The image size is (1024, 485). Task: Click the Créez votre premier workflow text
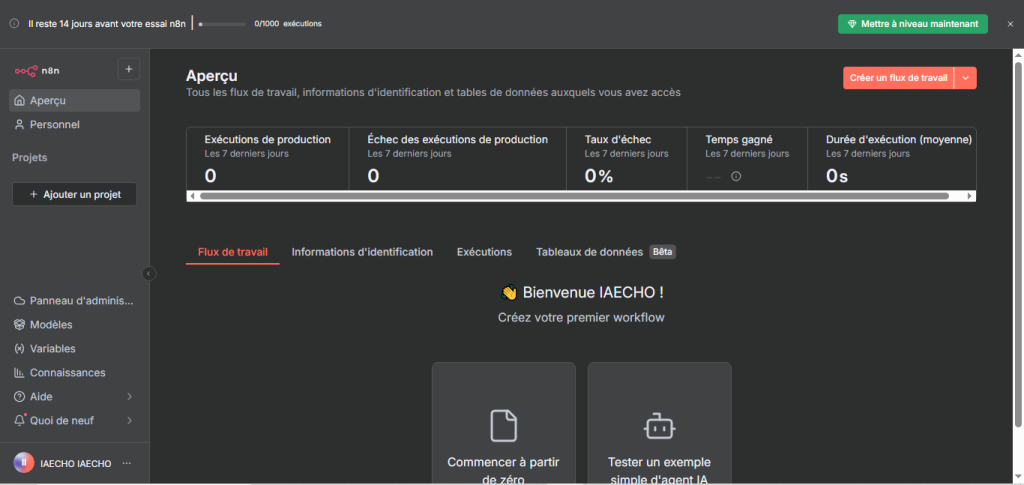[581, 318]
